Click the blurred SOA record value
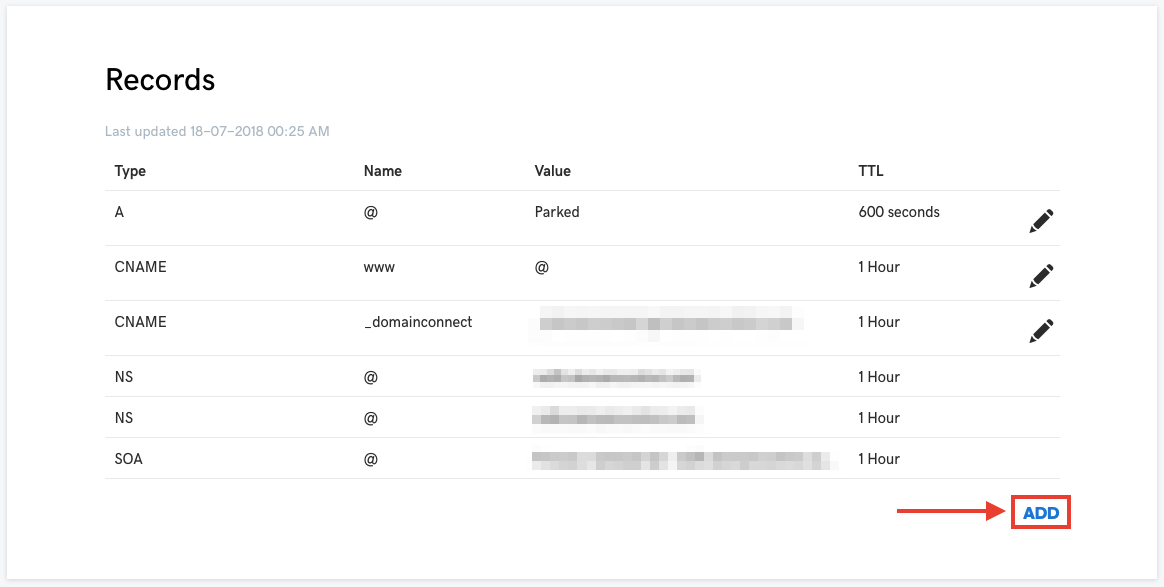The height and width of the screenshot is (587, 1164). tap(682, 460)
